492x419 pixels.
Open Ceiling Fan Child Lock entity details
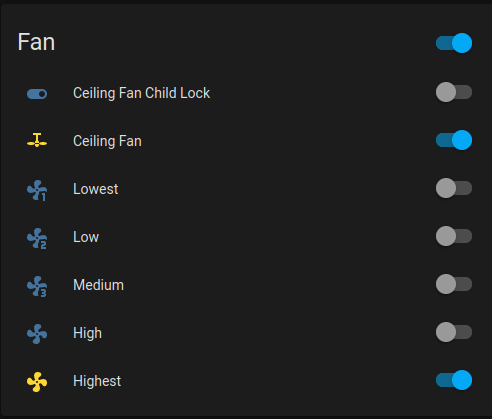pyautogui.click(x=142, y=93)
